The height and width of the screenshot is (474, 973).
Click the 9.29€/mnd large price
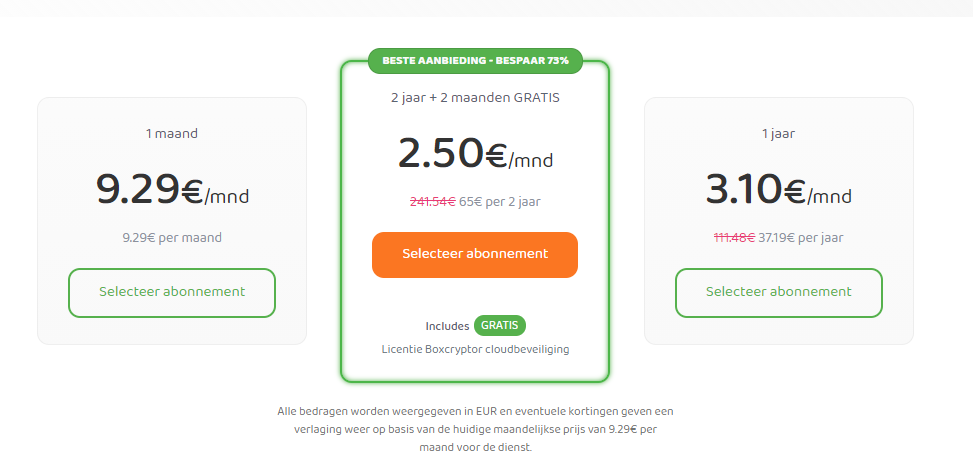(173, 189)
